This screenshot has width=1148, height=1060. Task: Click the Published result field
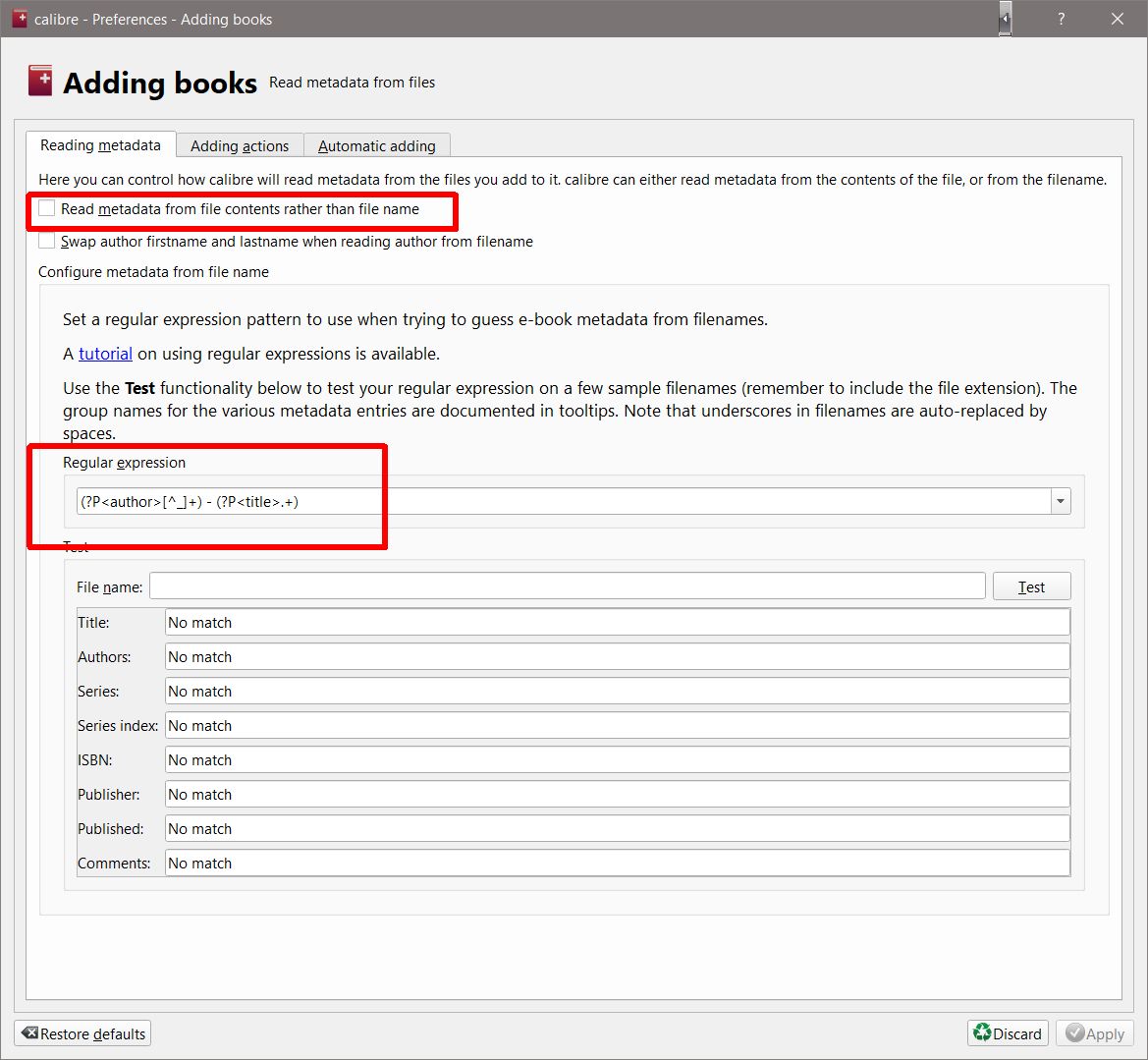click(617, 829)
